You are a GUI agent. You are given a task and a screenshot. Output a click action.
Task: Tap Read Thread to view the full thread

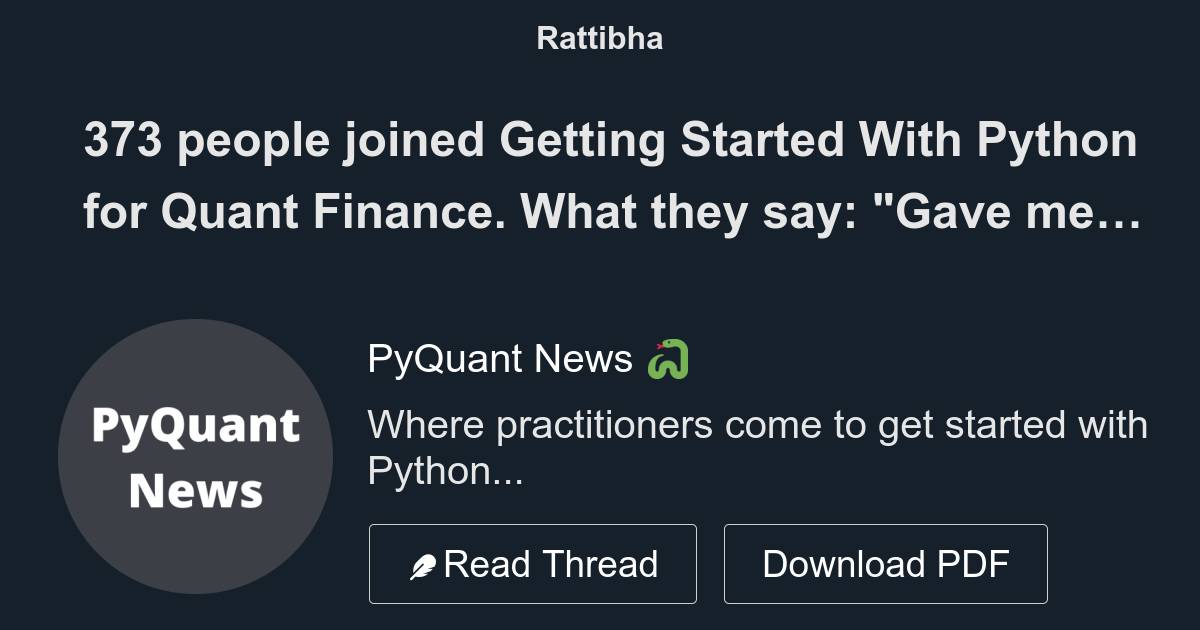tap(533, 563)
